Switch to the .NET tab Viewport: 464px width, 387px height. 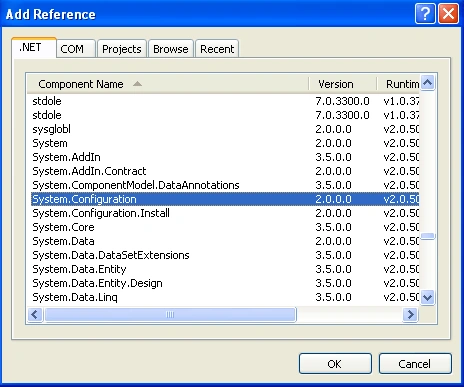pos(34,48)
